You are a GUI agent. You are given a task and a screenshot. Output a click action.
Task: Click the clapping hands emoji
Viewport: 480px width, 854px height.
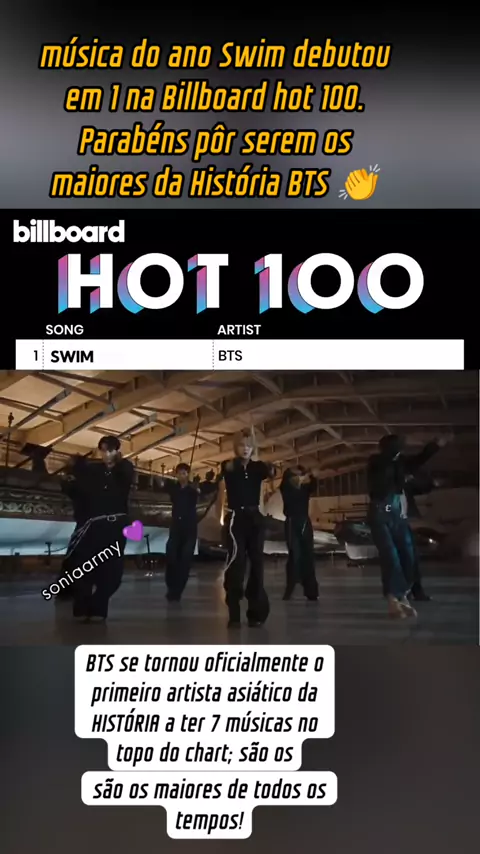click(x=359, y=182)
